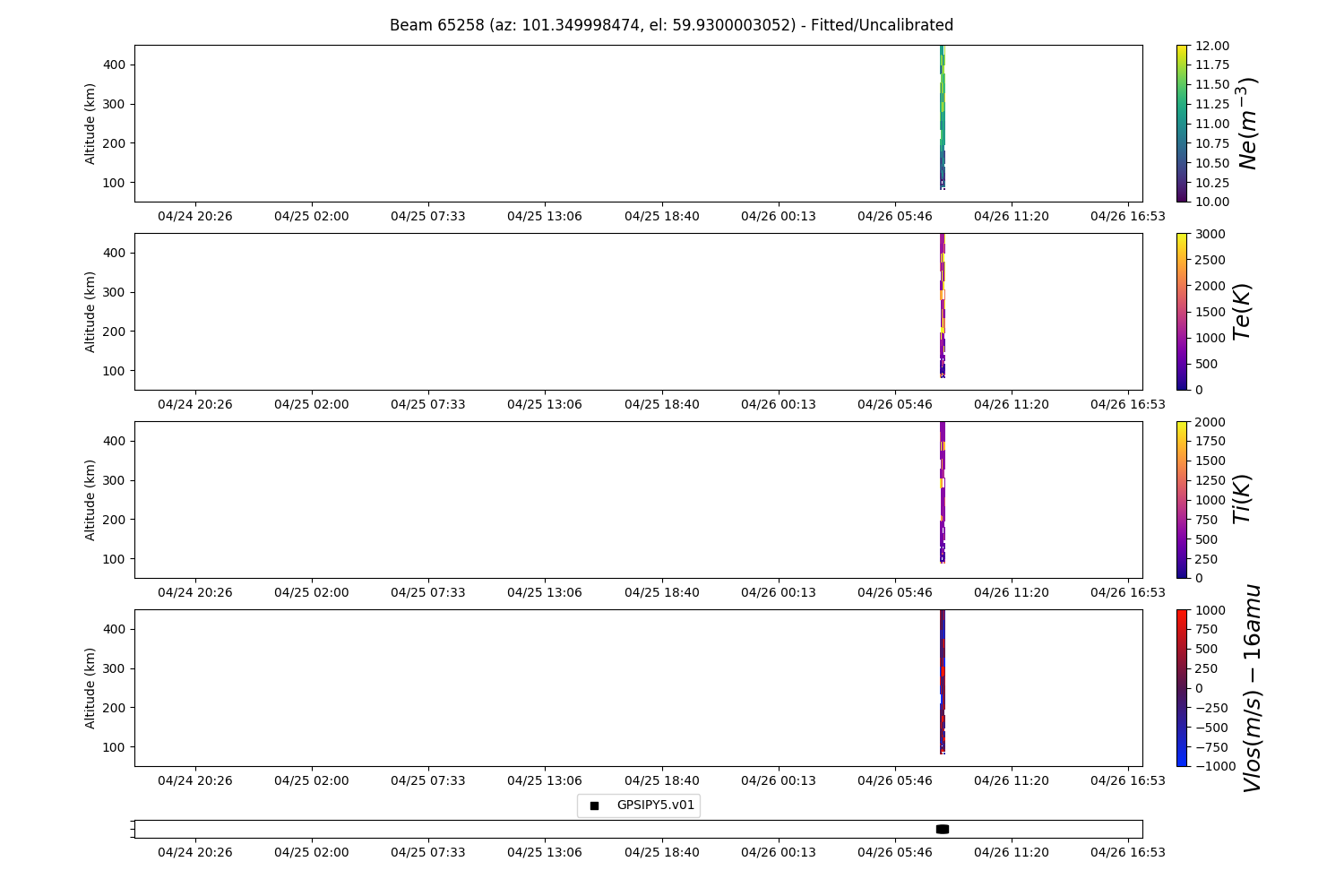Click the 11.00 tick on Ne colorbar
Screen dimensions: 1344x896
click(x=1211, y=124)
